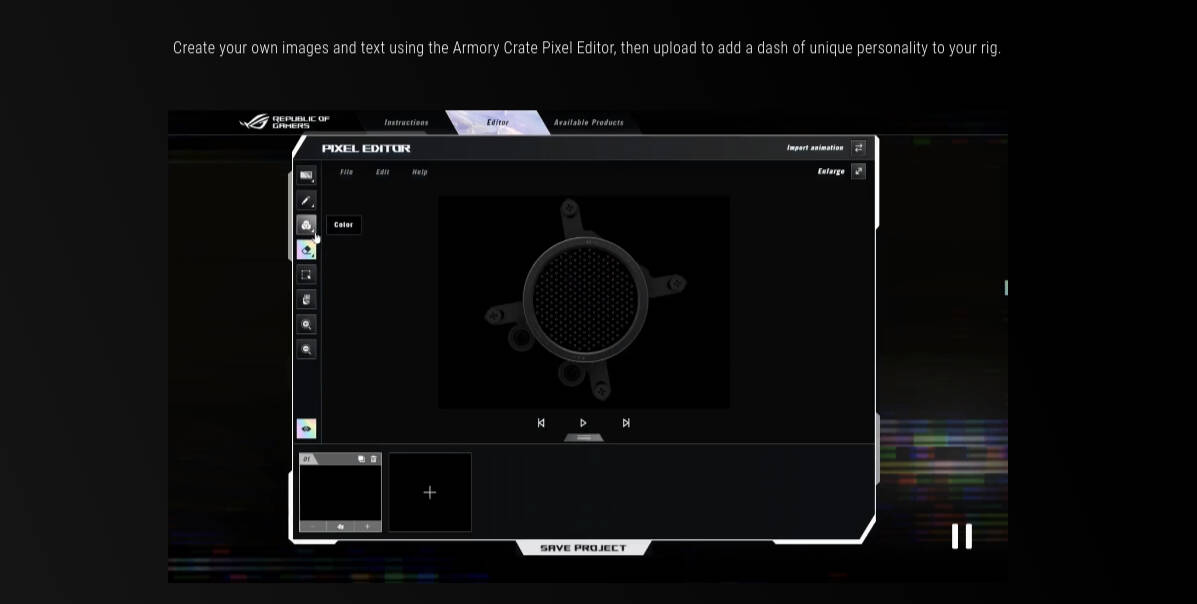Open the Help menu
Image resolution: width=1197 pixels, height=604 pixels.
420,173
